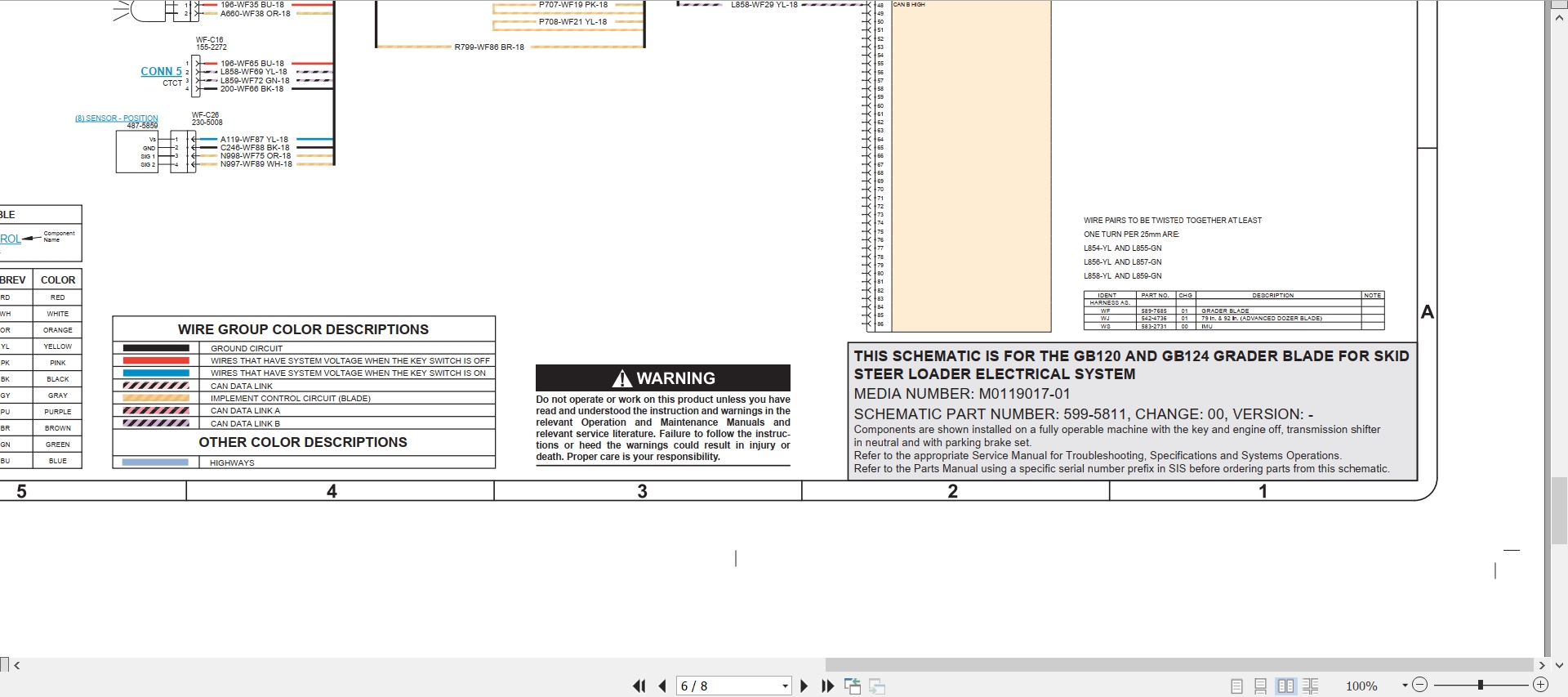The width and height of the screenshot is (1568, 697).
Task: Click the GROUND CIRCUIT legend row
Action: pos(304,348)
